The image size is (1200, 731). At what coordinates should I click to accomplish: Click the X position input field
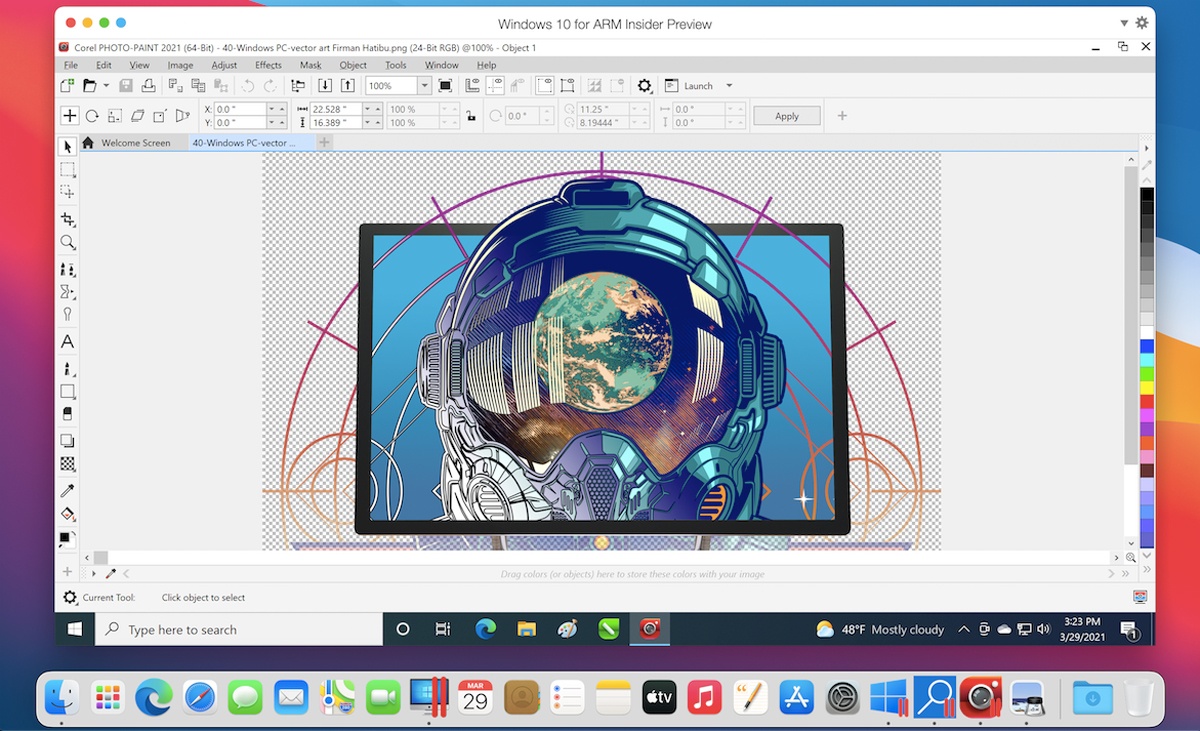[239, 109]
